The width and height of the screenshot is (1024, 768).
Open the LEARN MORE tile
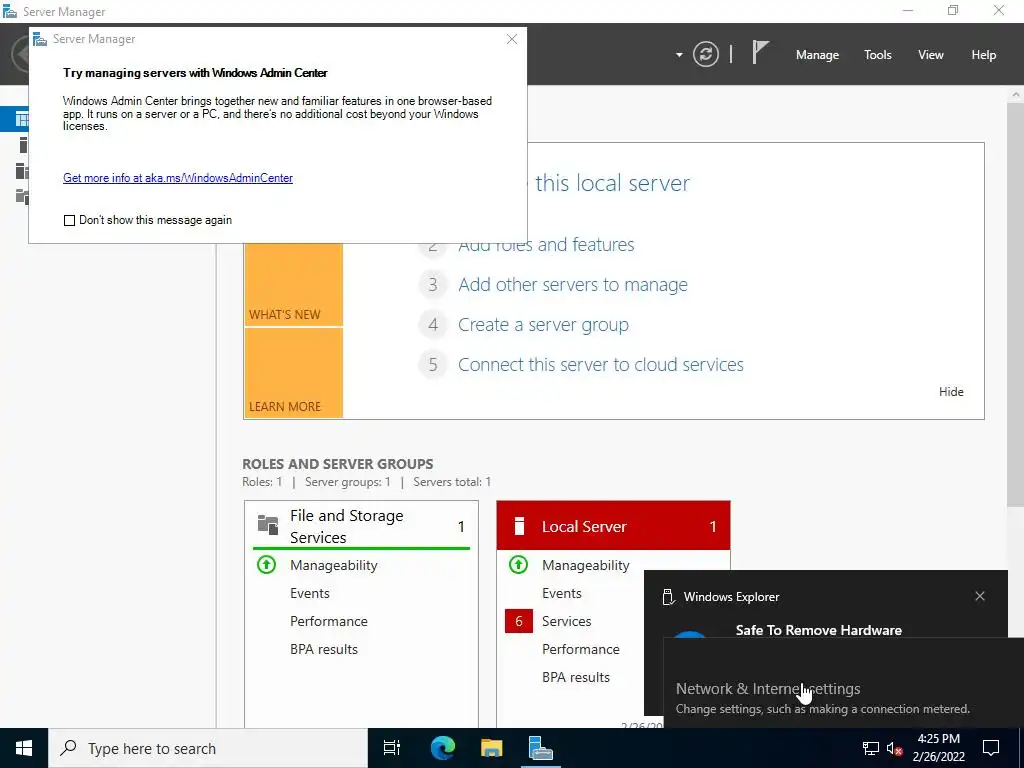293,372
